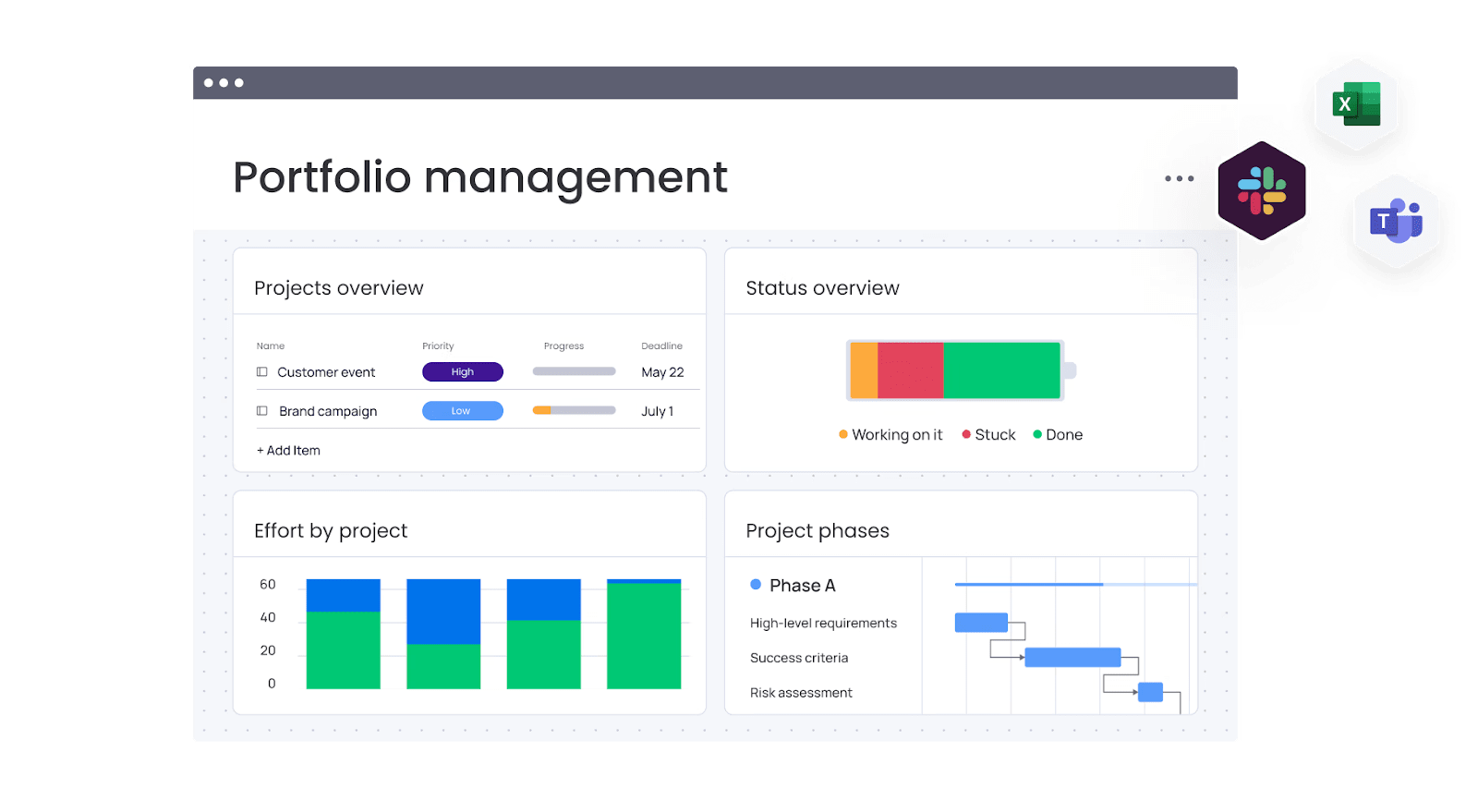Click the Effort by project widget title
Viewport: 1478px width, 812px height.
[x=331, y=531]
